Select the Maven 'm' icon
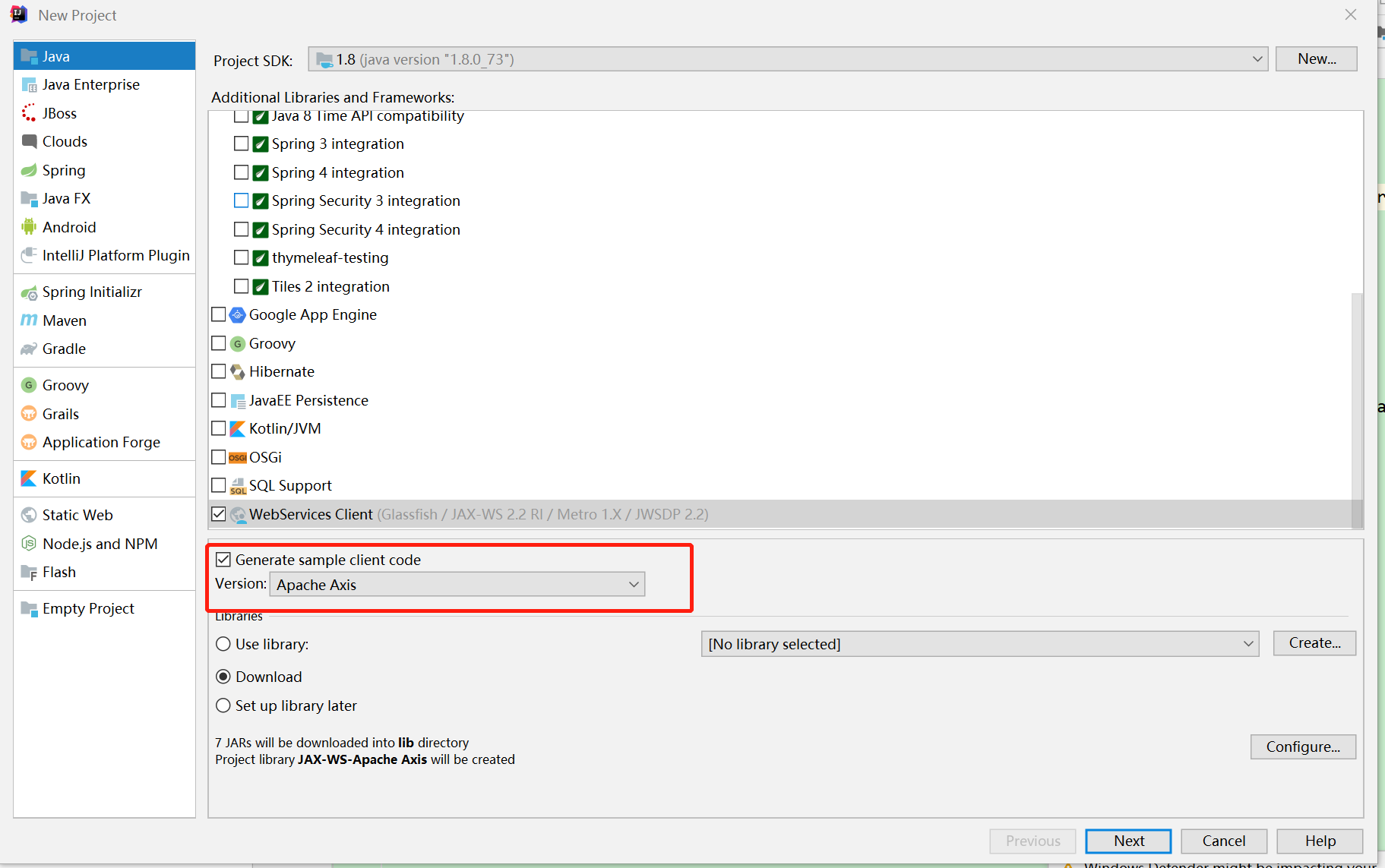 (x=29, y=320)
